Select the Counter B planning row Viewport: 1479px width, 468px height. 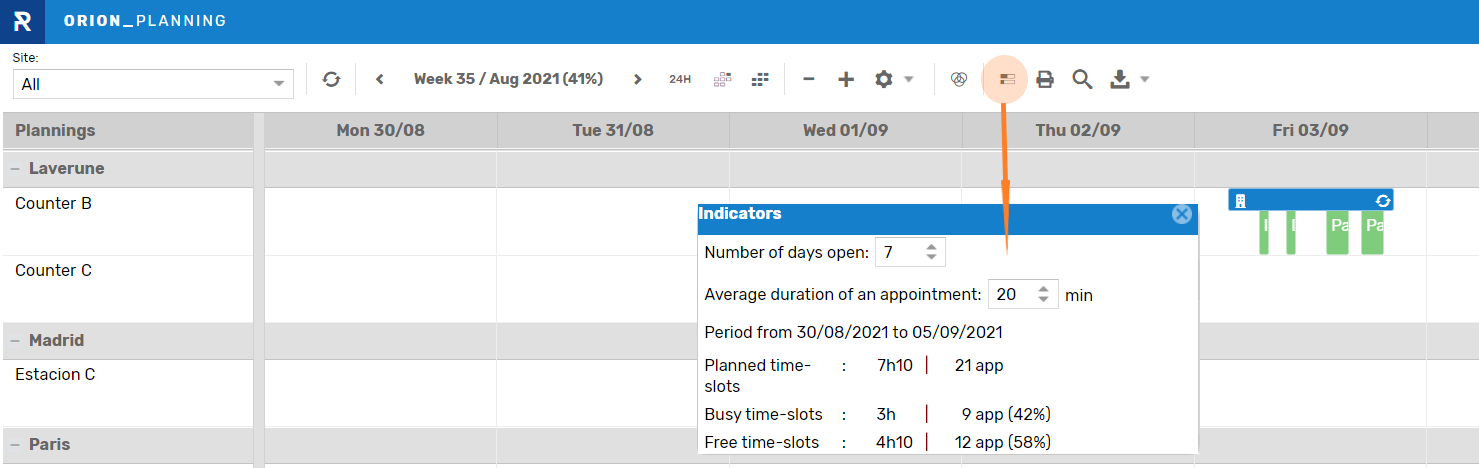click(54, 204)
